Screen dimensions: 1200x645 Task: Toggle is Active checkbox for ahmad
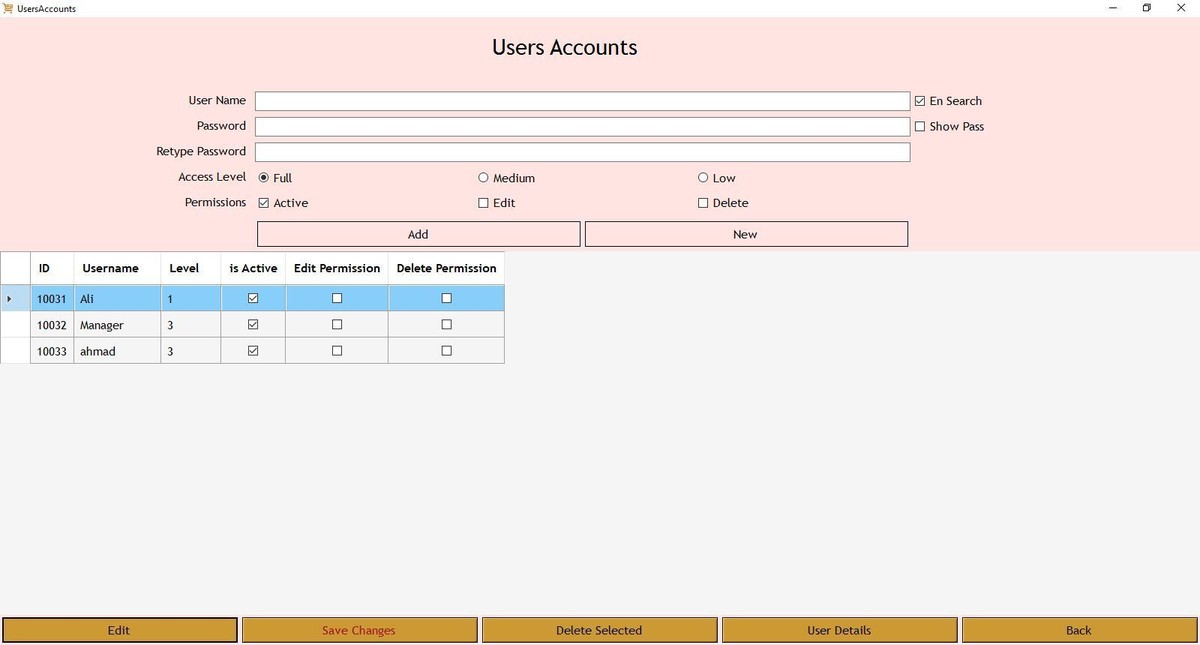point(253,351)
